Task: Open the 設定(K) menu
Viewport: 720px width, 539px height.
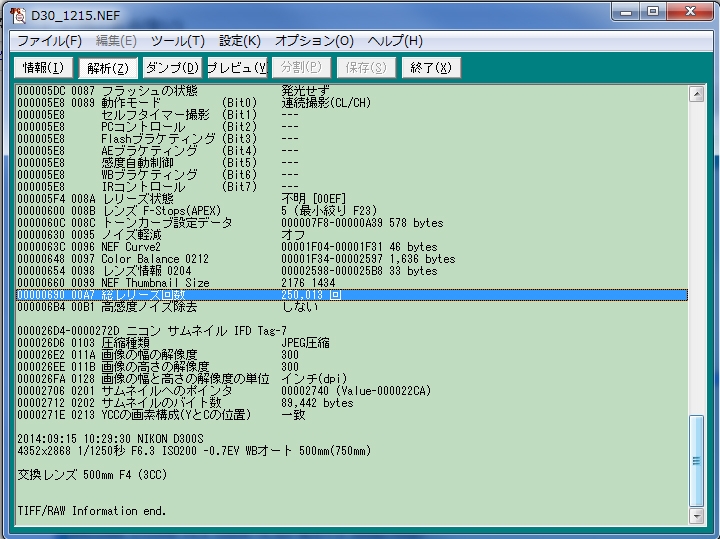Action: [x=240, y=41]
